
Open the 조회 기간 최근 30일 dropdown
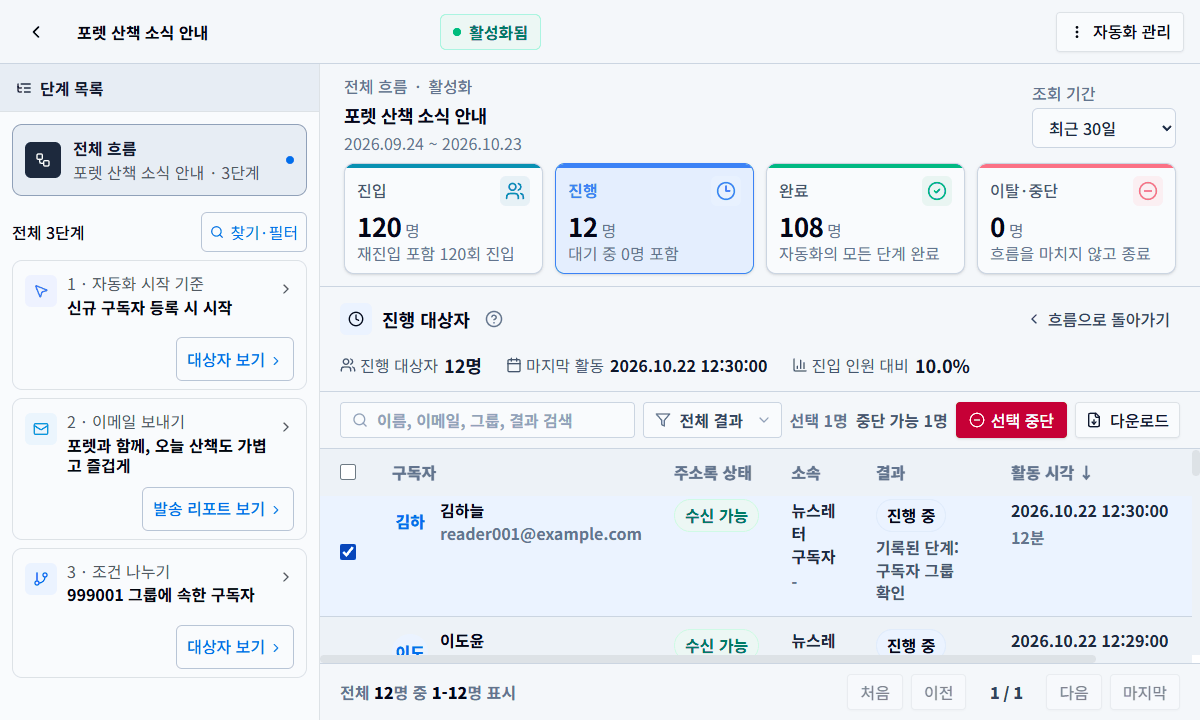pos(1104,128)
